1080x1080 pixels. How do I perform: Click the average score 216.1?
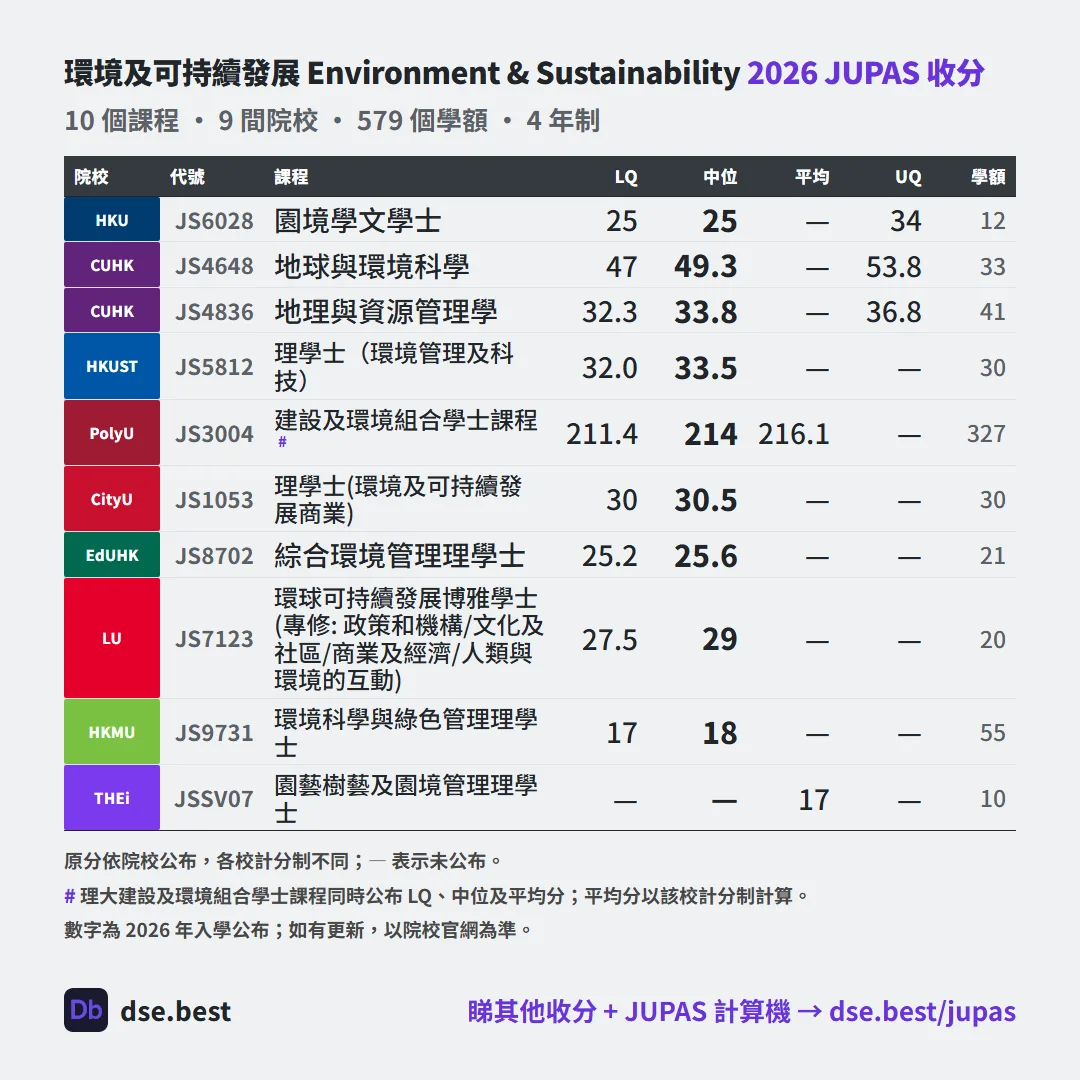tap(793, 435)
